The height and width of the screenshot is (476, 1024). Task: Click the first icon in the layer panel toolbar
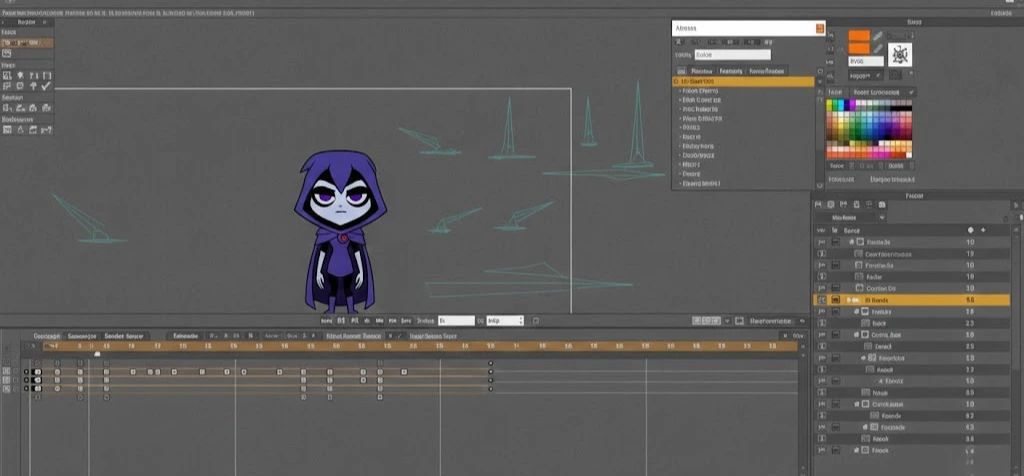tap(819, 204)
